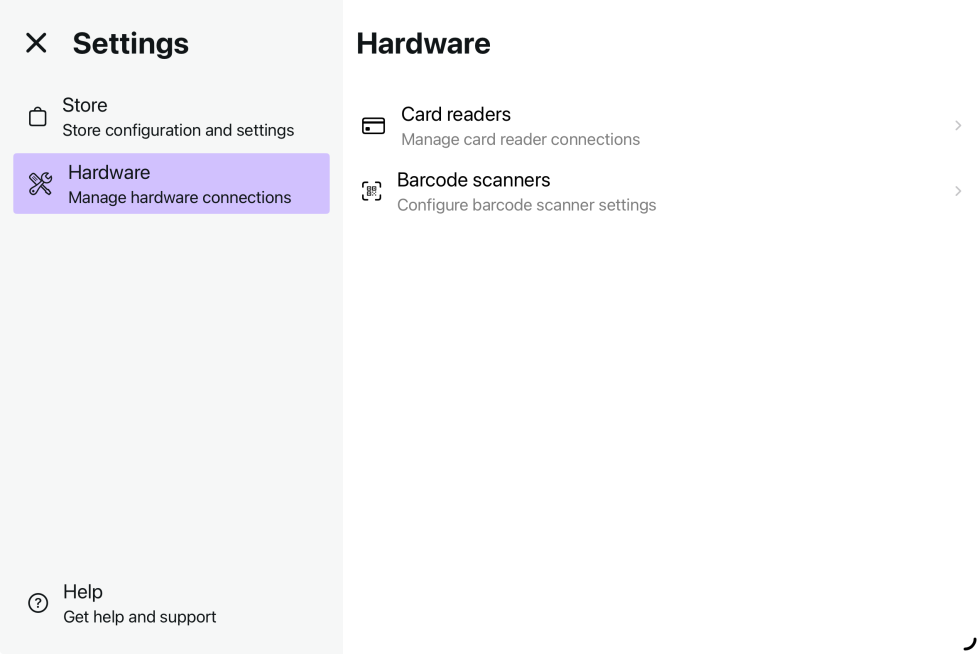Open Help from the sidebar
Screen dimensions: 980x654
pos(83,591)
